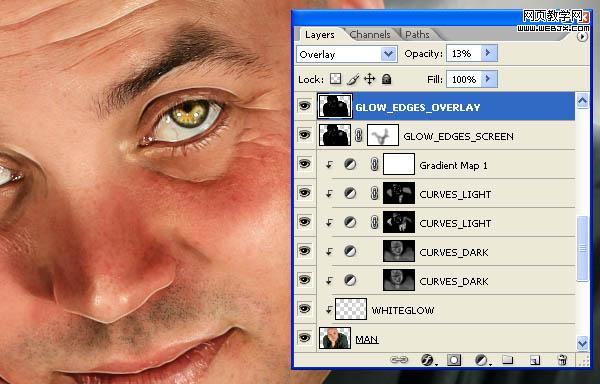Select GLOW_EDGES_OVERLAY layer thumbnail
Image resolution: width=600 pixels, height=384 pixels.
click(x=334, y=106)
